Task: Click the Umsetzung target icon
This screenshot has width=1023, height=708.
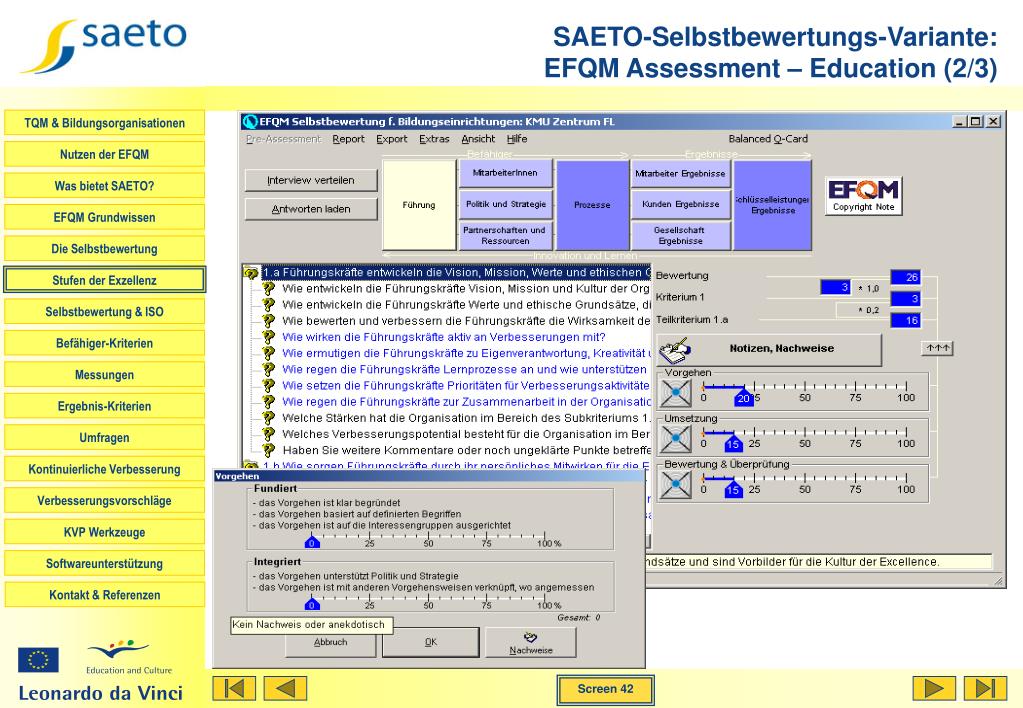Action: [676, 439]
